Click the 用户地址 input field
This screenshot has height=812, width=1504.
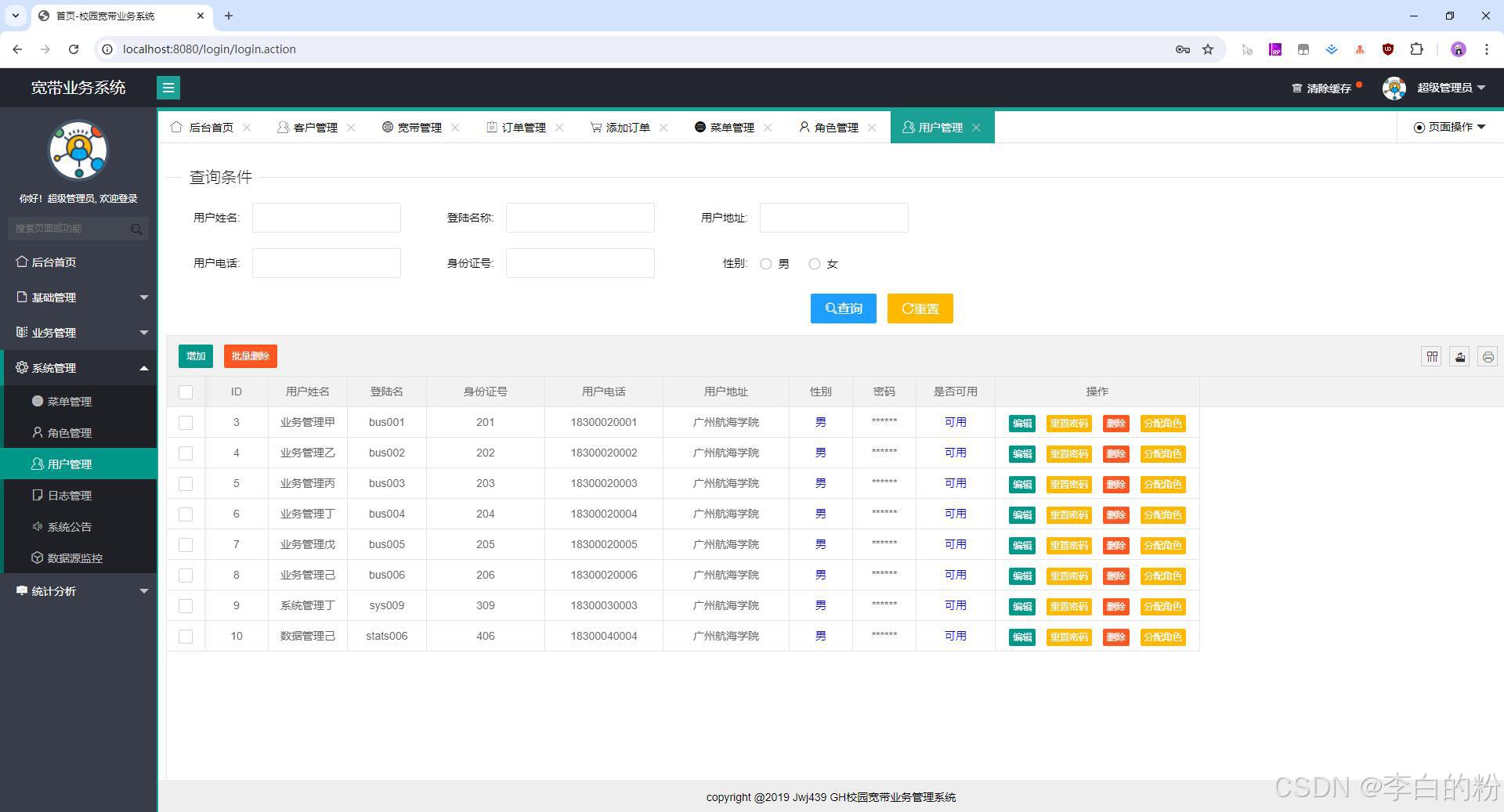tap(834, 218)
